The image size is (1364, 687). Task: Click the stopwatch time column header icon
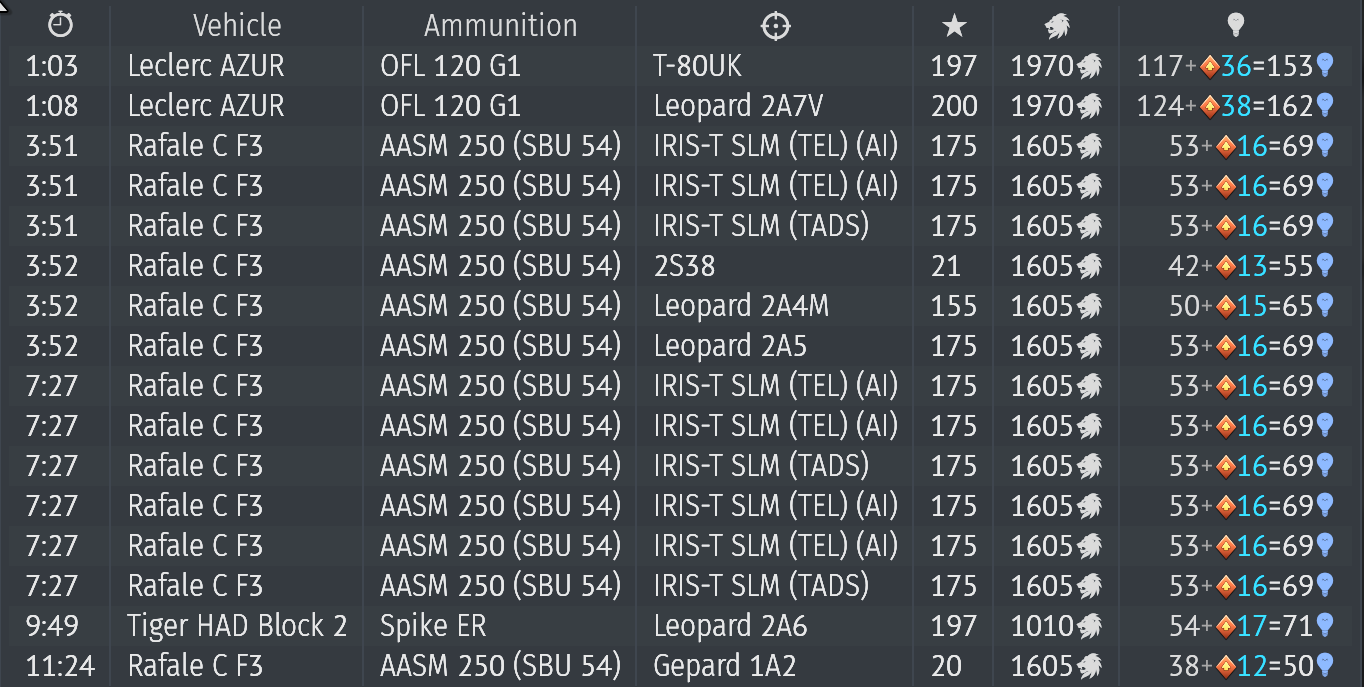pyautogui.click(x=61, y=25)
